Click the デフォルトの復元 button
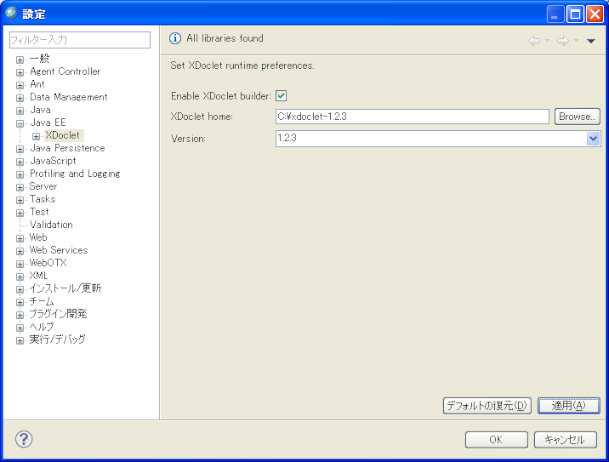This screenshot has width=609, height=462. tap(486, 405)
